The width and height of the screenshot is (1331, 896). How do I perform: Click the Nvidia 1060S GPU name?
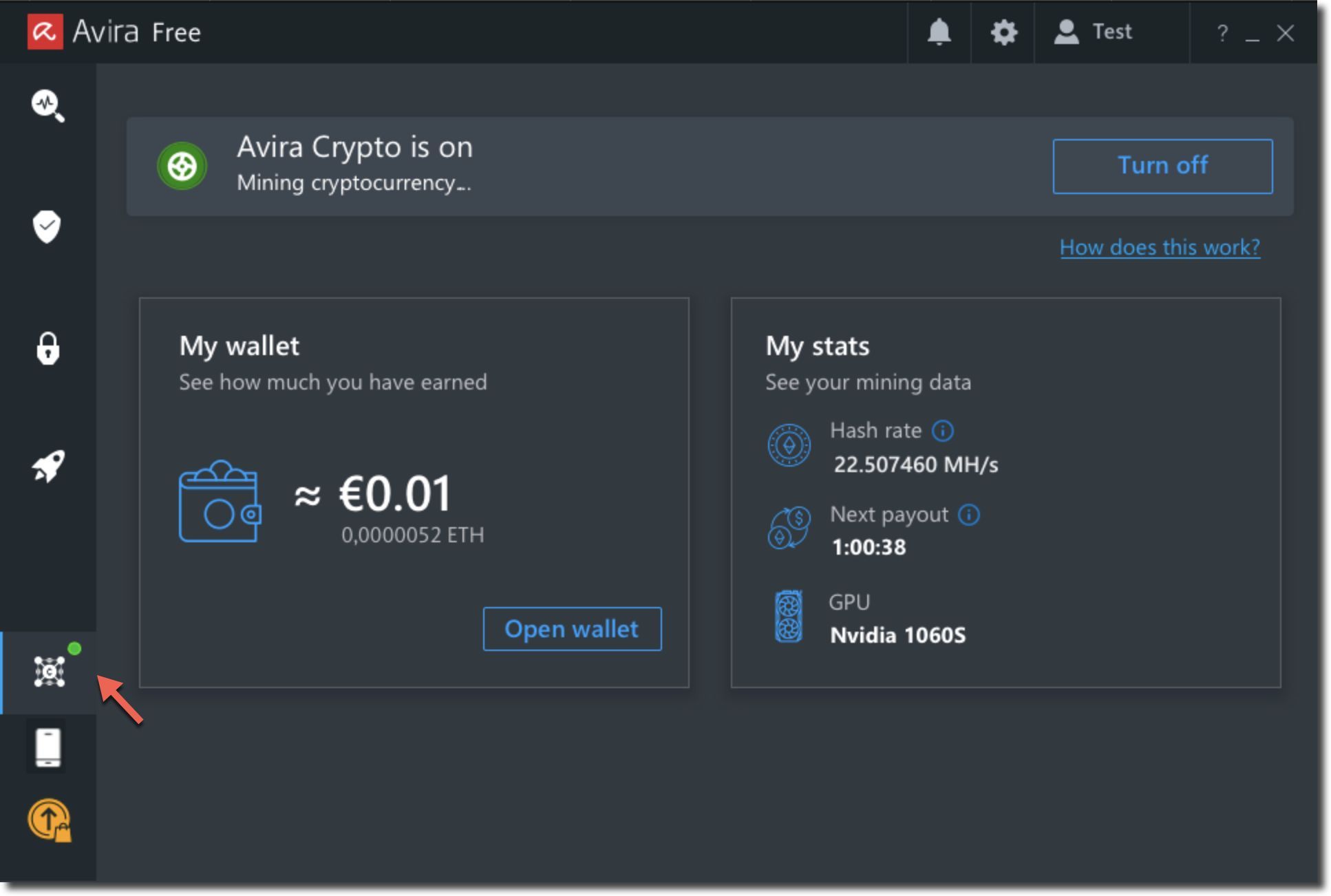[x=897, y=634]
